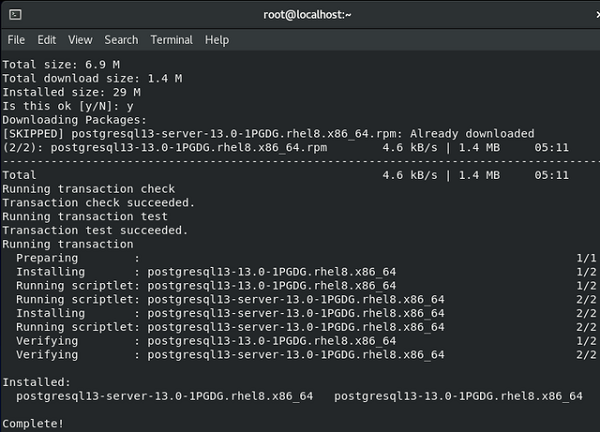Image resolution: width=600 pixels, height=432 pixels.
Task: Close the terminal window
Action: point(597,15)
